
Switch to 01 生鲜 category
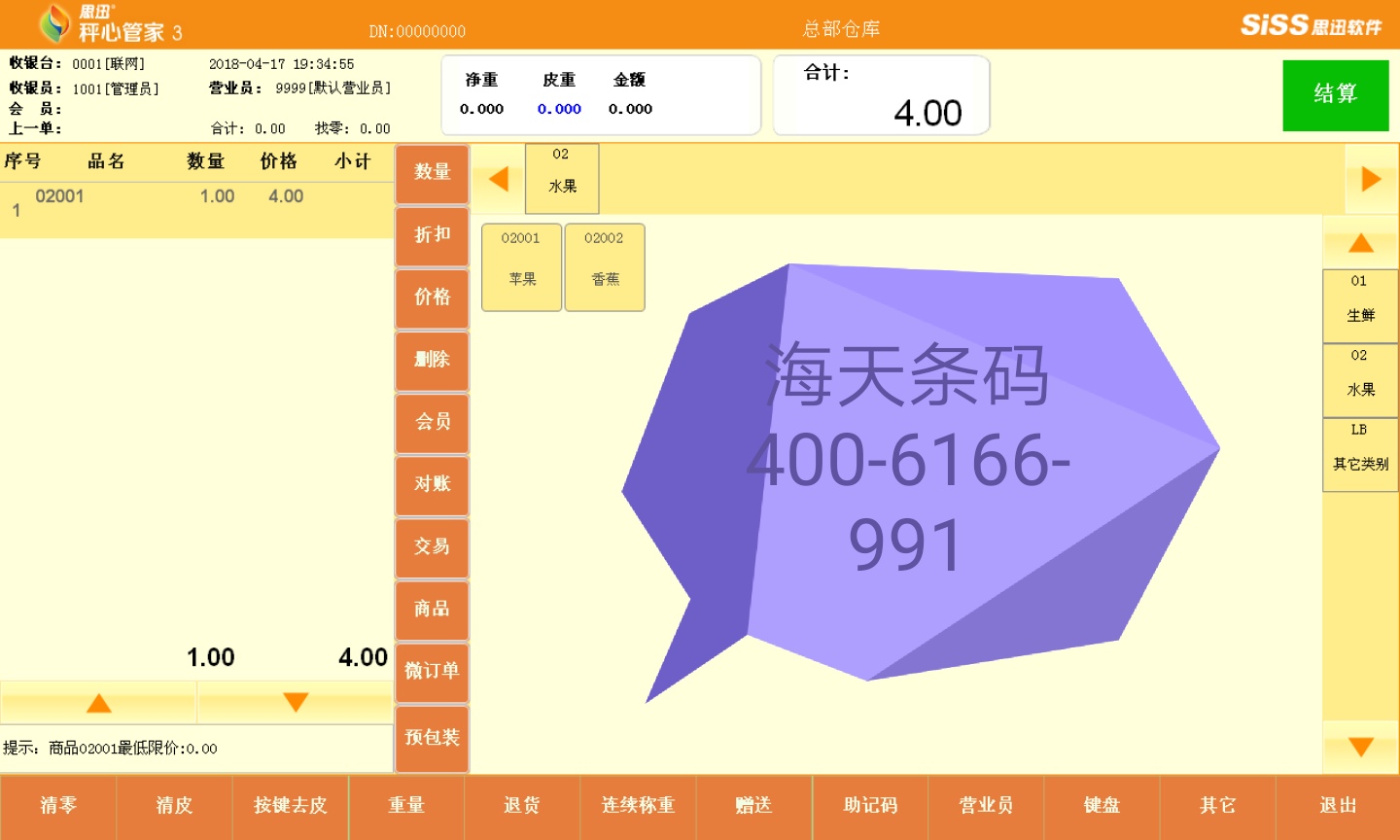(x=1359, y=305)
